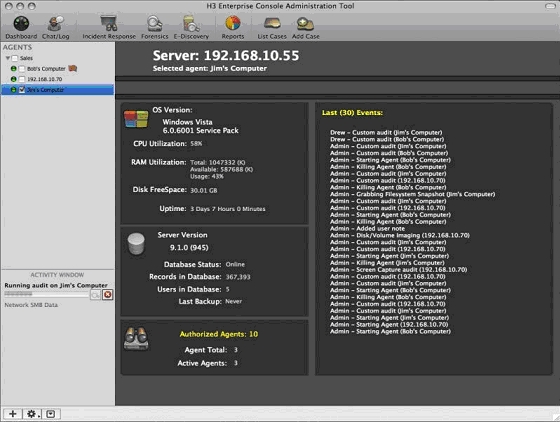This screenshot has height=437, width=560.
Task: Check the Sales group checkbox
Action: (15, 58)
